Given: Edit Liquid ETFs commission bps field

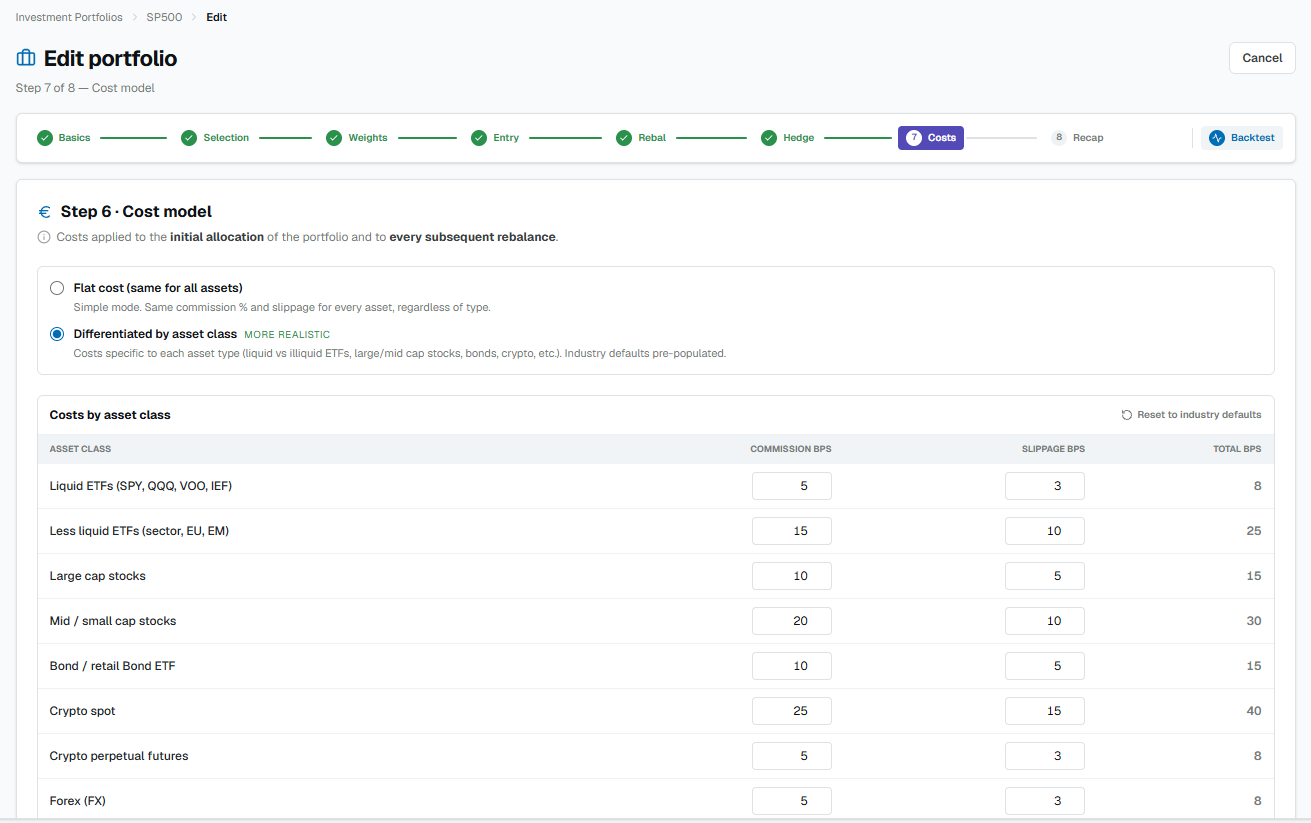Looking at the screenshot, I should pyautogui.click(x=792, y=486).
